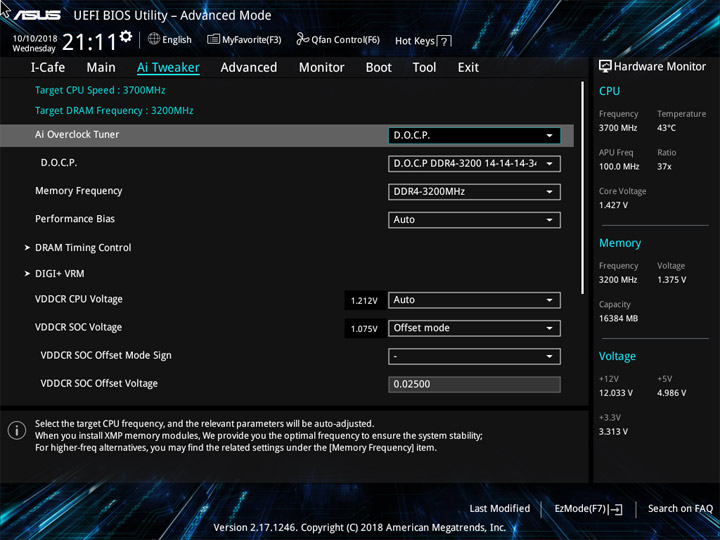Switch to the I-Cafe tab
The image size is (720, 540).
click(48, 68)
